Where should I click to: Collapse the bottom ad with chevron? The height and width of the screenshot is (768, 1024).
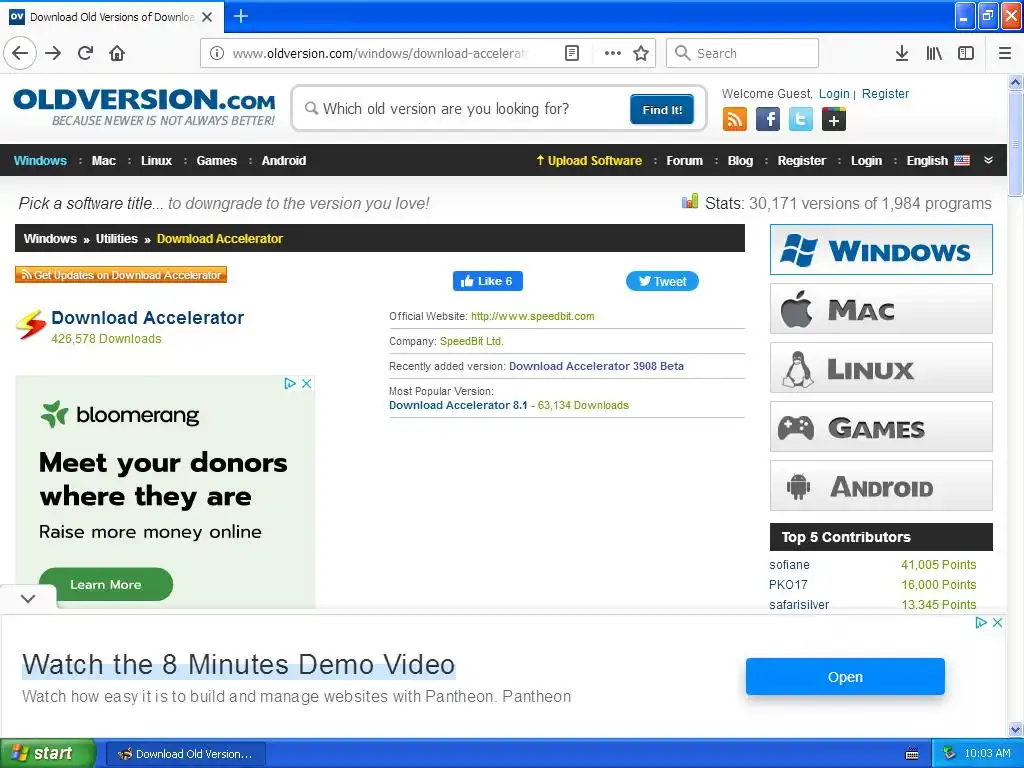tap(28, 598)
